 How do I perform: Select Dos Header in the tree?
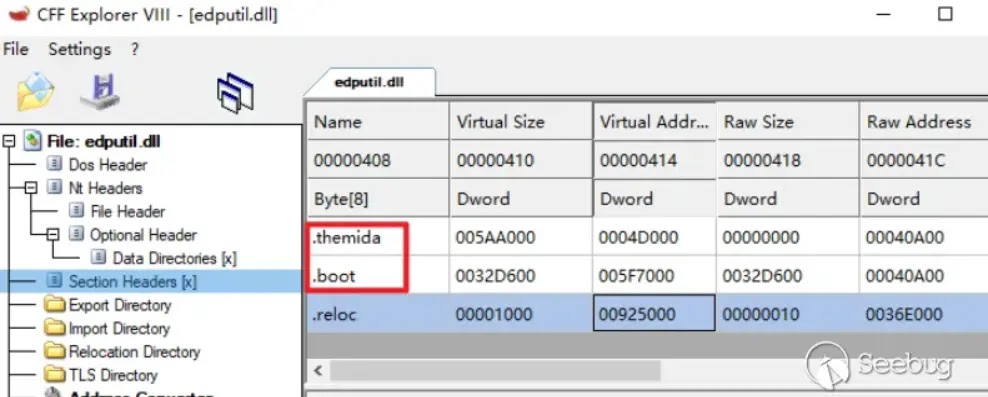coord(108,165)
